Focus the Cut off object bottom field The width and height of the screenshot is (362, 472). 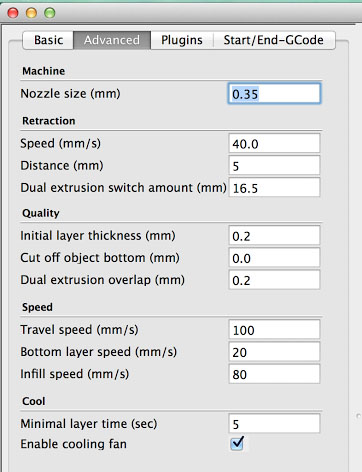[x=274, y=258]
